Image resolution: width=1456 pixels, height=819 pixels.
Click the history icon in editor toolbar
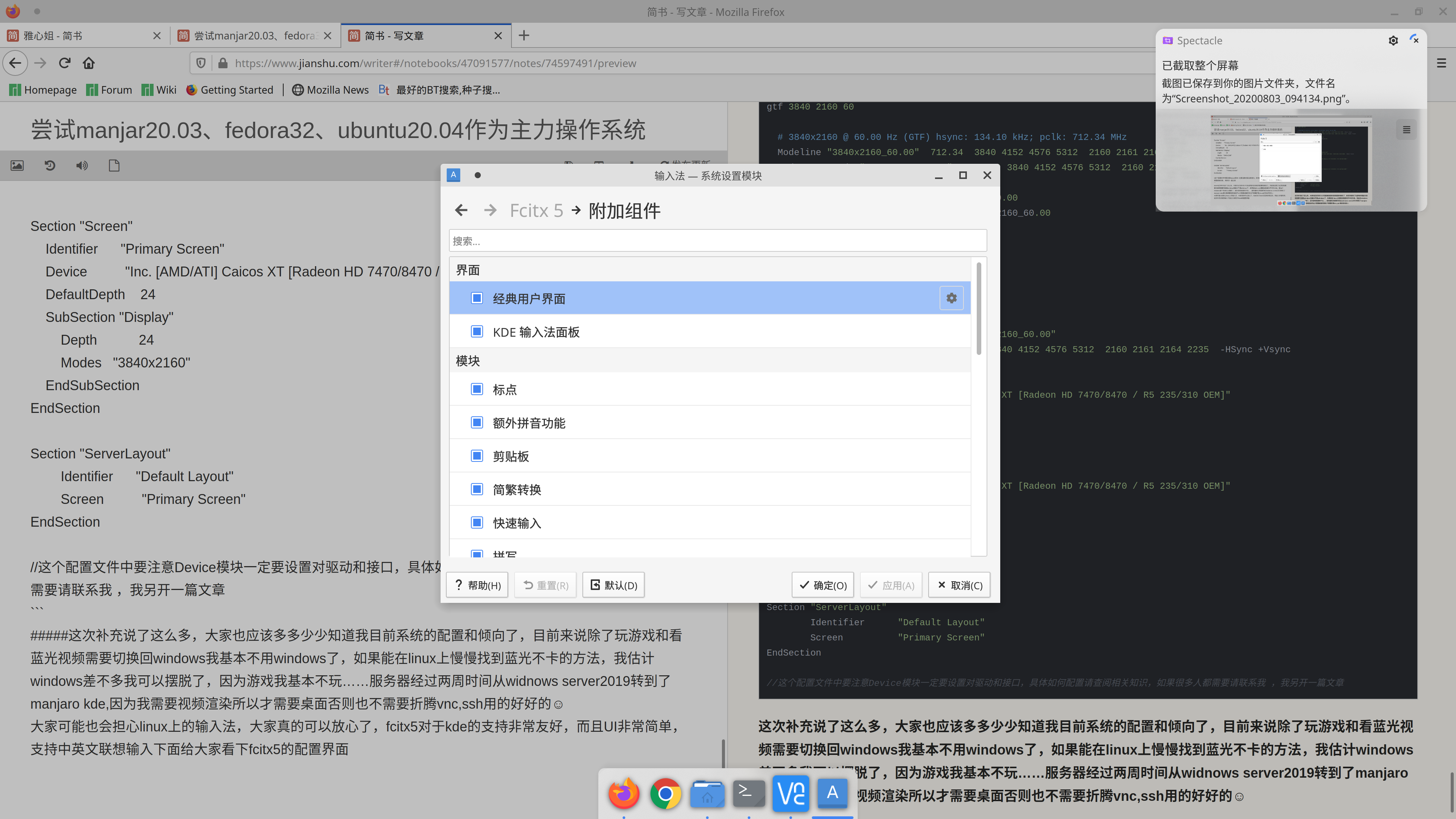coord(50,166)
